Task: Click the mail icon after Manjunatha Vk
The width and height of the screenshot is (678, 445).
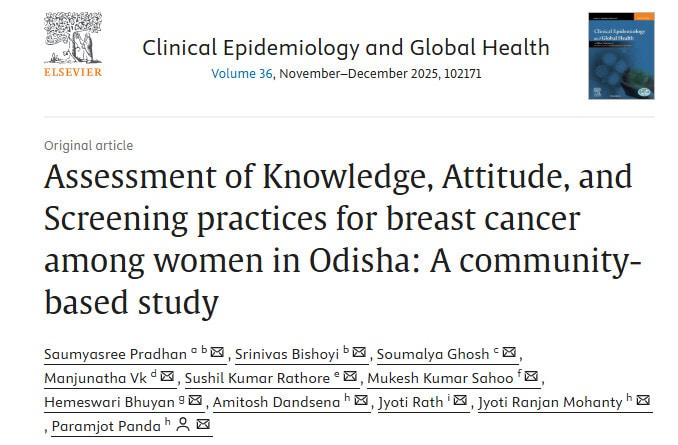Action: [167, 377]
